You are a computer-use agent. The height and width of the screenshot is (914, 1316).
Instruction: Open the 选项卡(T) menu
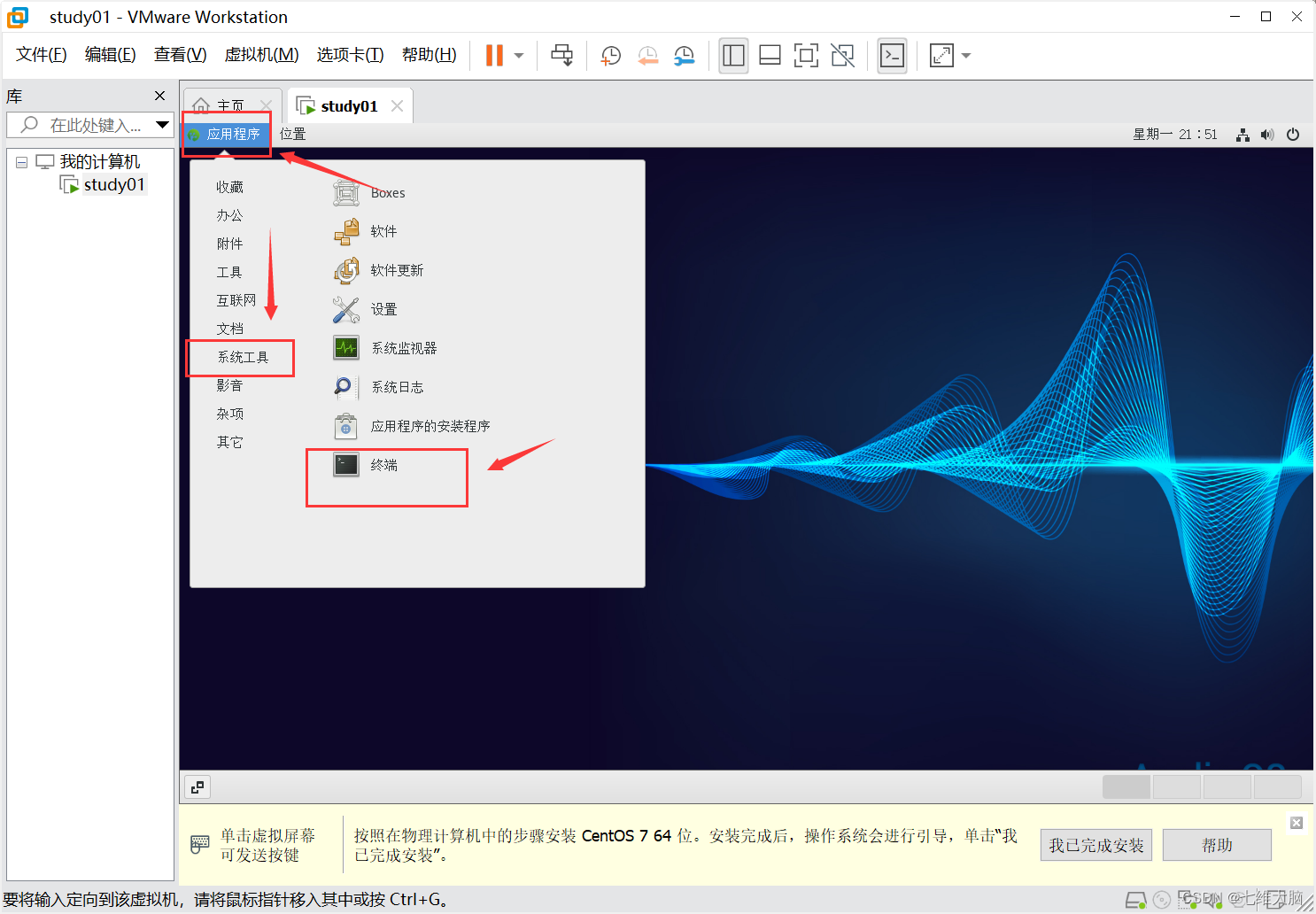350,55
